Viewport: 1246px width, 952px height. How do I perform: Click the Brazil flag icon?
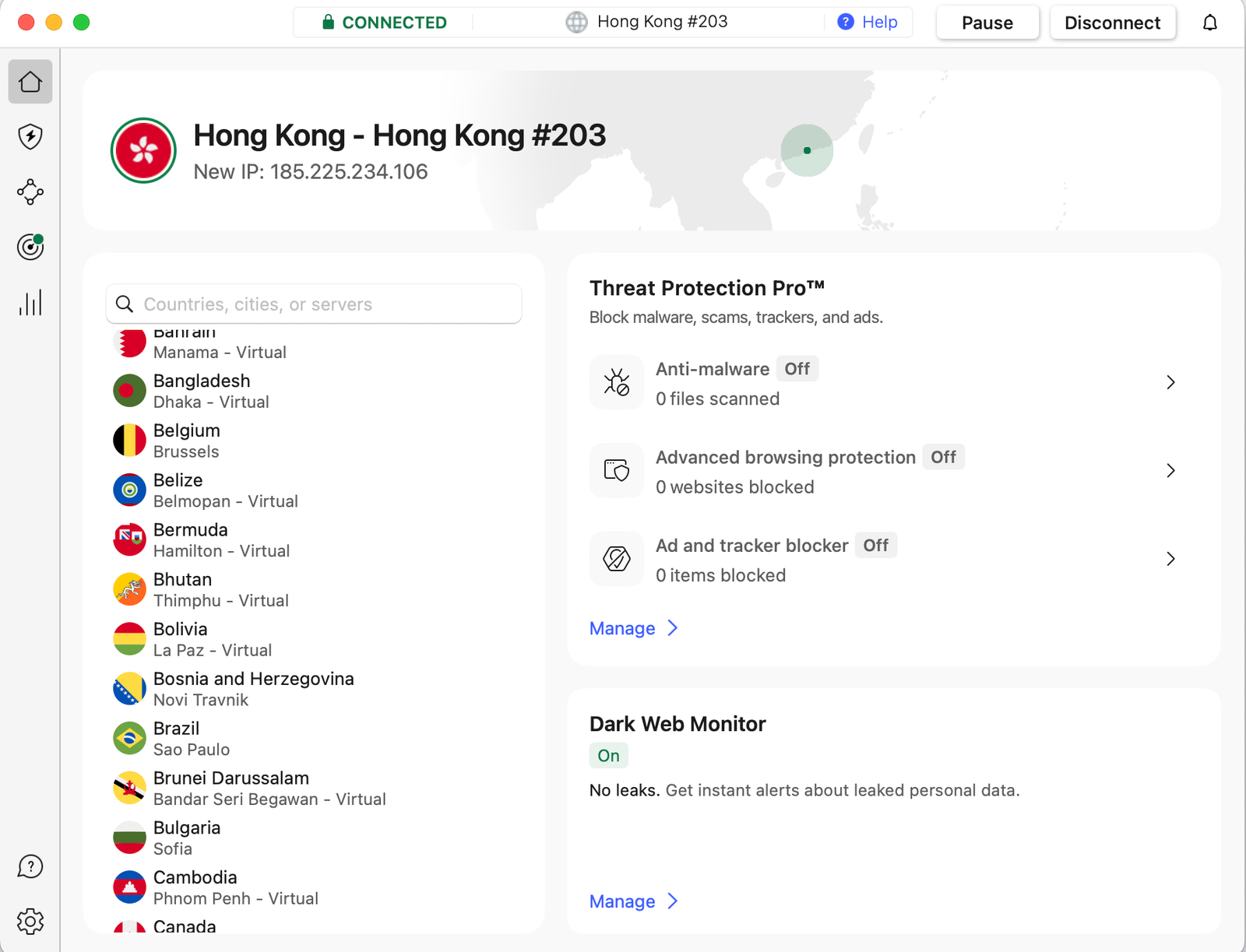(x=129, y=739)
